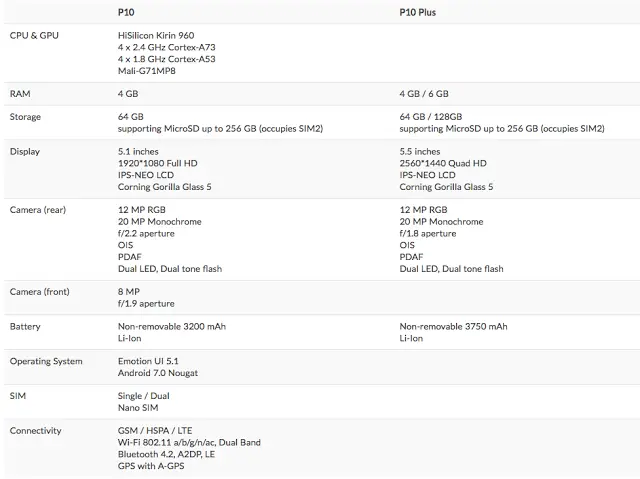Click the P10 Plus column header

coord(418,12)
